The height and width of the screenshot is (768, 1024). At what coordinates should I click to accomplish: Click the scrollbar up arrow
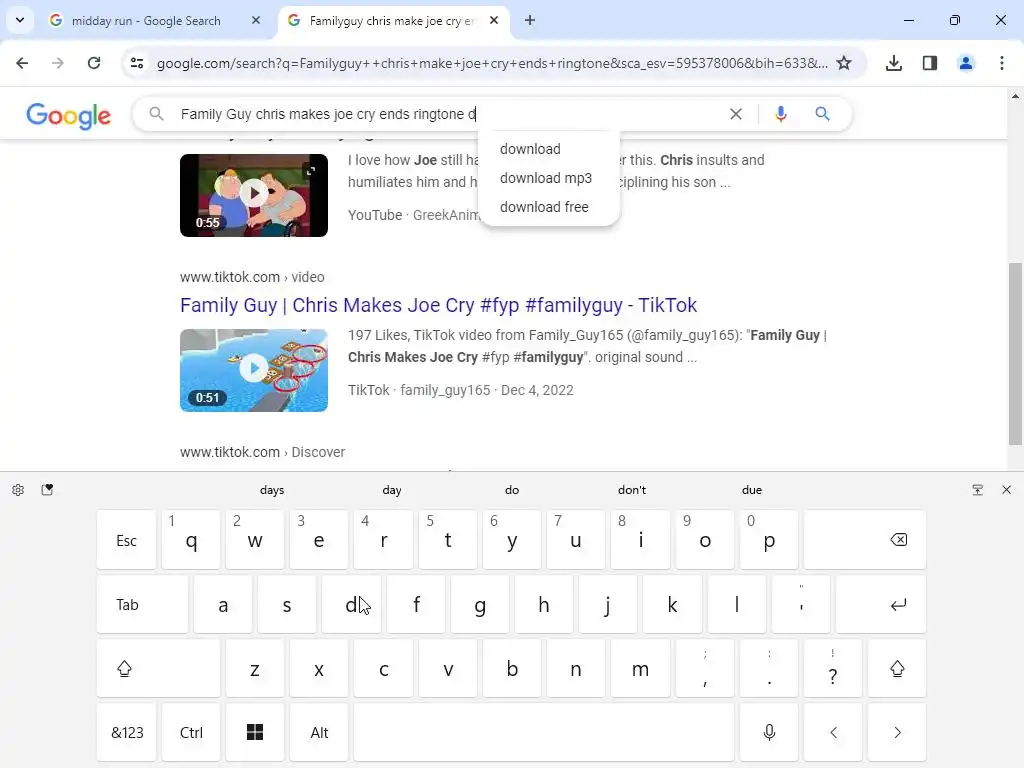coord(1015,96)
